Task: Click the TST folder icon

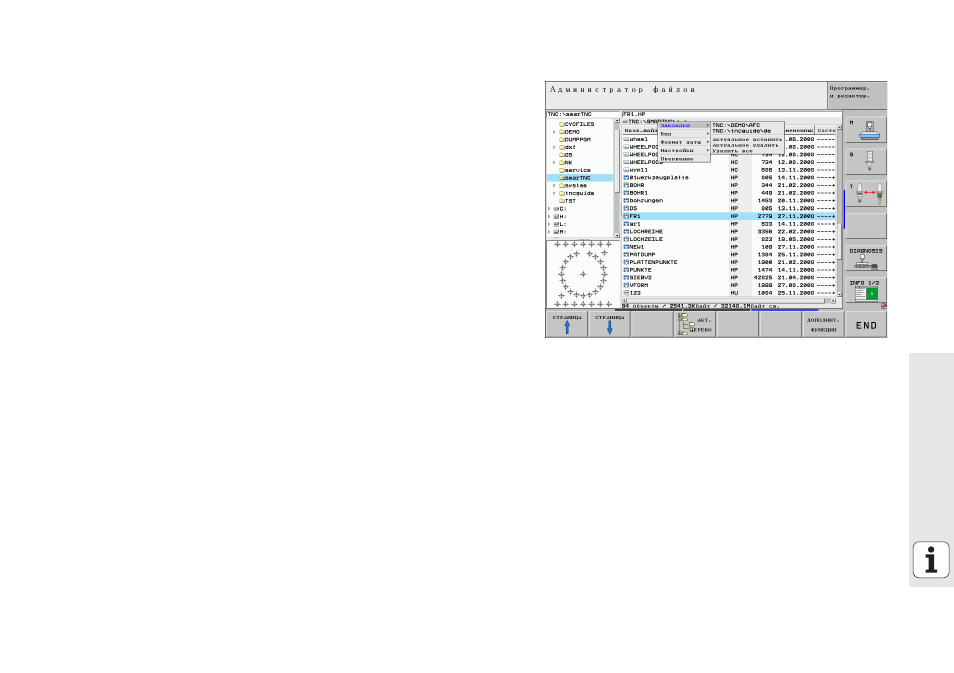Action: tap(562, 201)
